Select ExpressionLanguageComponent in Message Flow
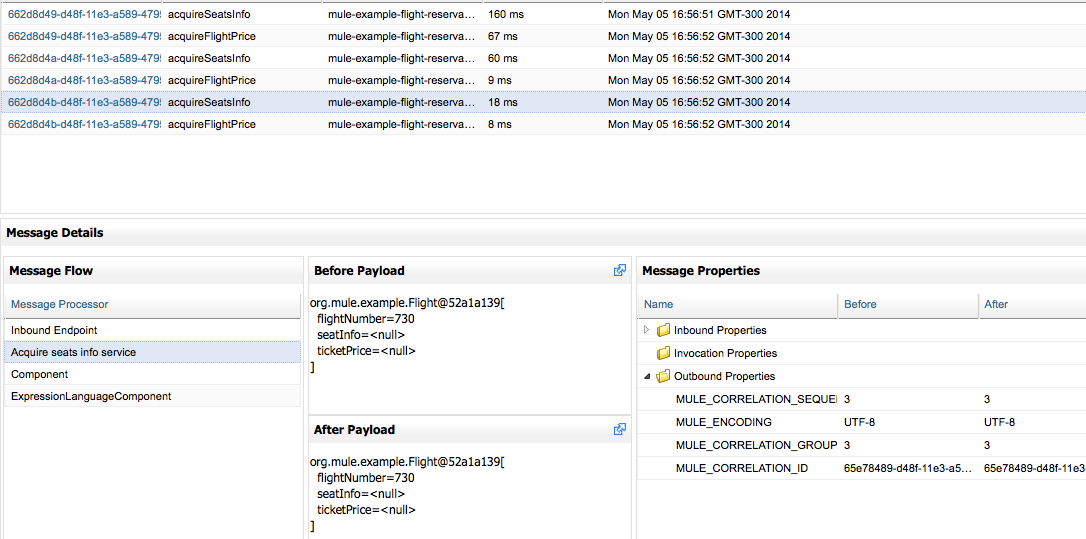The width and height of the screenshot is (1086, 539). point(91,396)
